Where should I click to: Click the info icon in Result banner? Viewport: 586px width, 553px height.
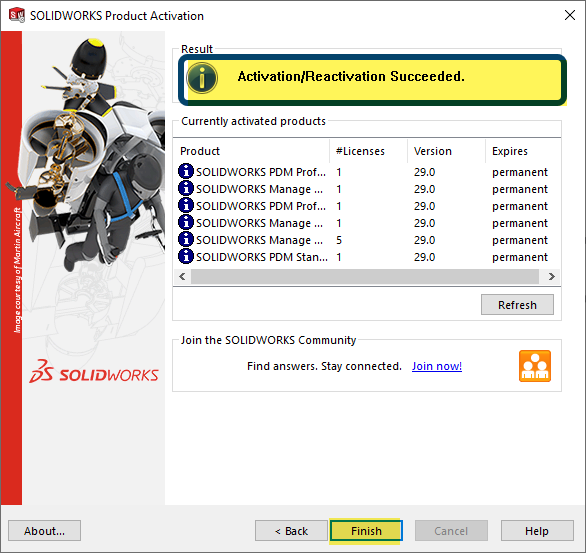tap(202, 78)
